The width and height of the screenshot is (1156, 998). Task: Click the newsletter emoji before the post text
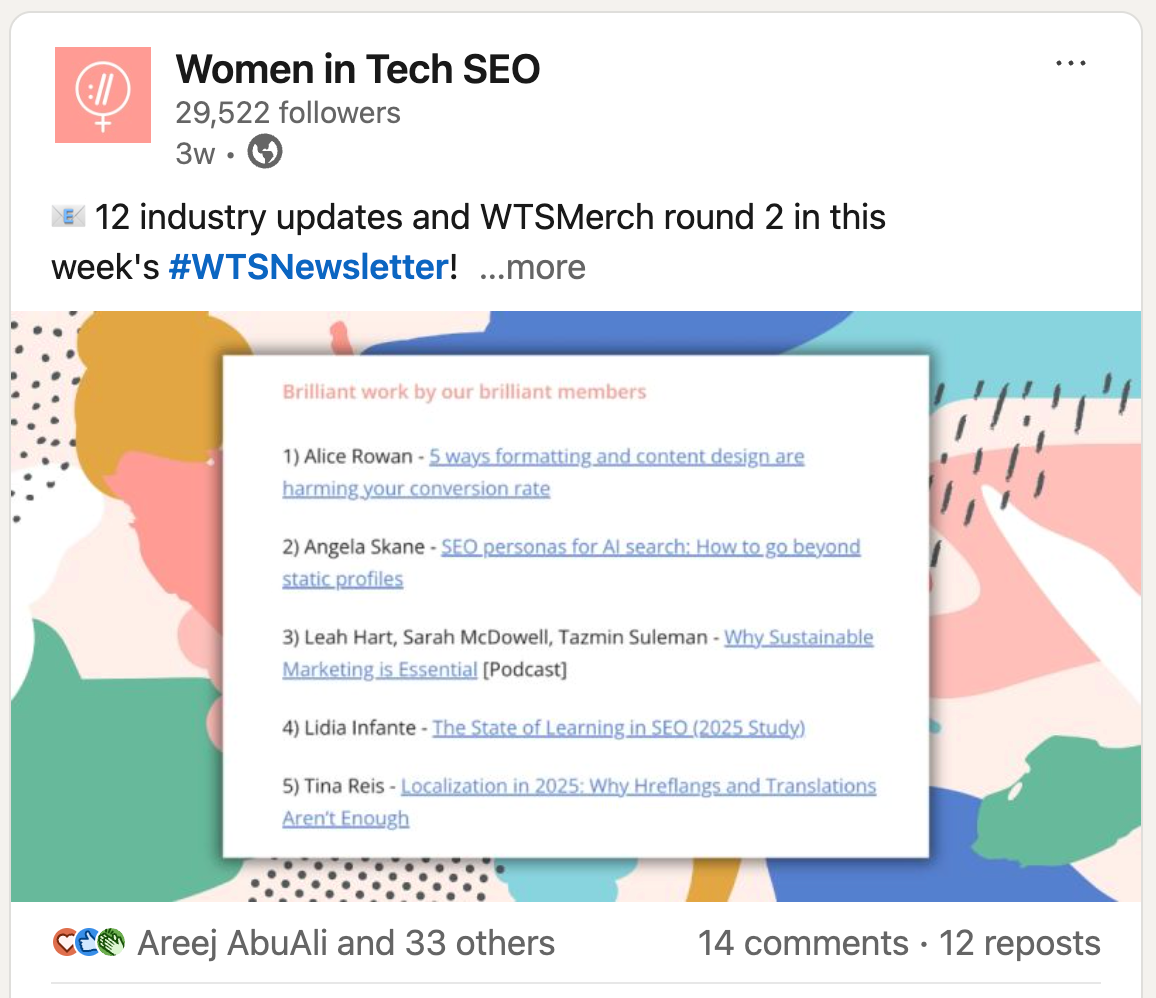[69, 213]
